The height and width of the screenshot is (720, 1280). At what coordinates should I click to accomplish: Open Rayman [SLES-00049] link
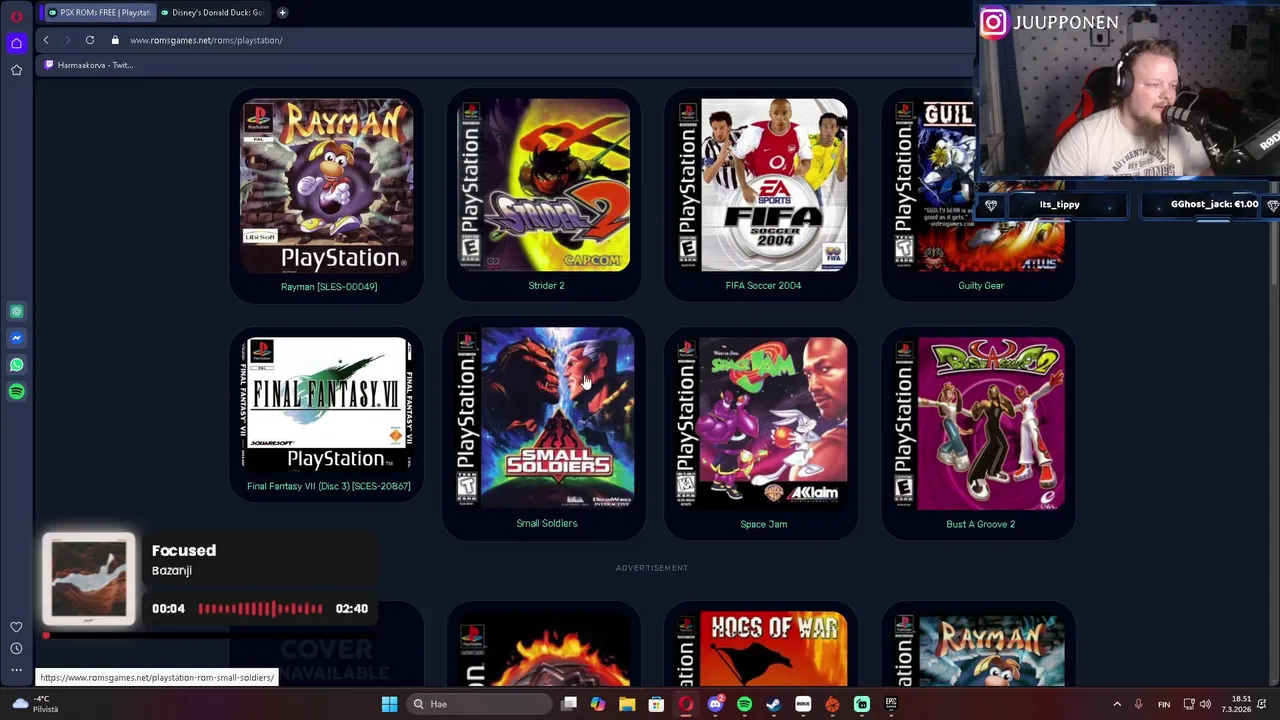329,286
